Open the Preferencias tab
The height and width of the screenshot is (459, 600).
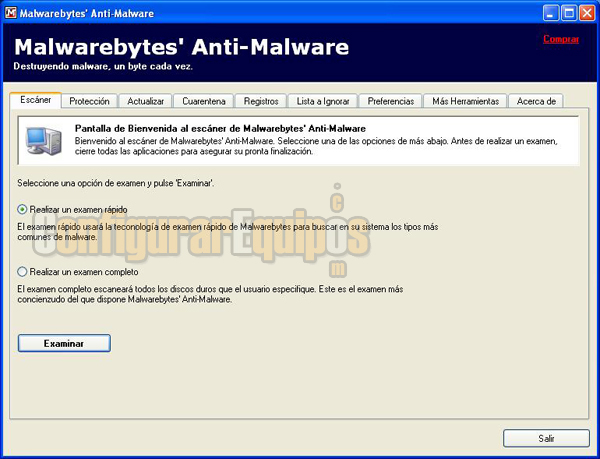point(391,101)
